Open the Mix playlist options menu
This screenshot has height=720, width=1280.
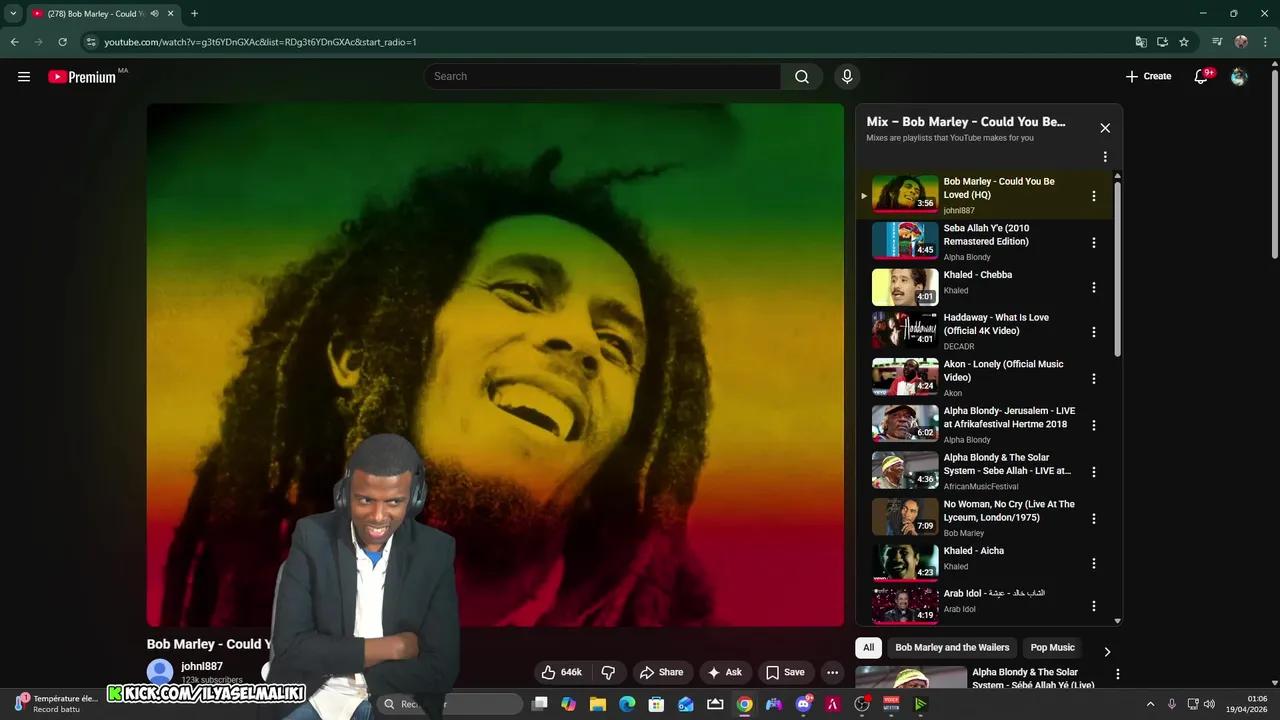(x=1105, y=157)
